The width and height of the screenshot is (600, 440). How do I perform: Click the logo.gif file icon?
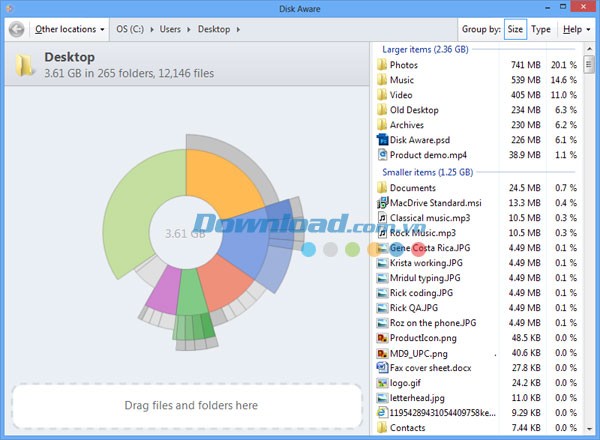382,383
